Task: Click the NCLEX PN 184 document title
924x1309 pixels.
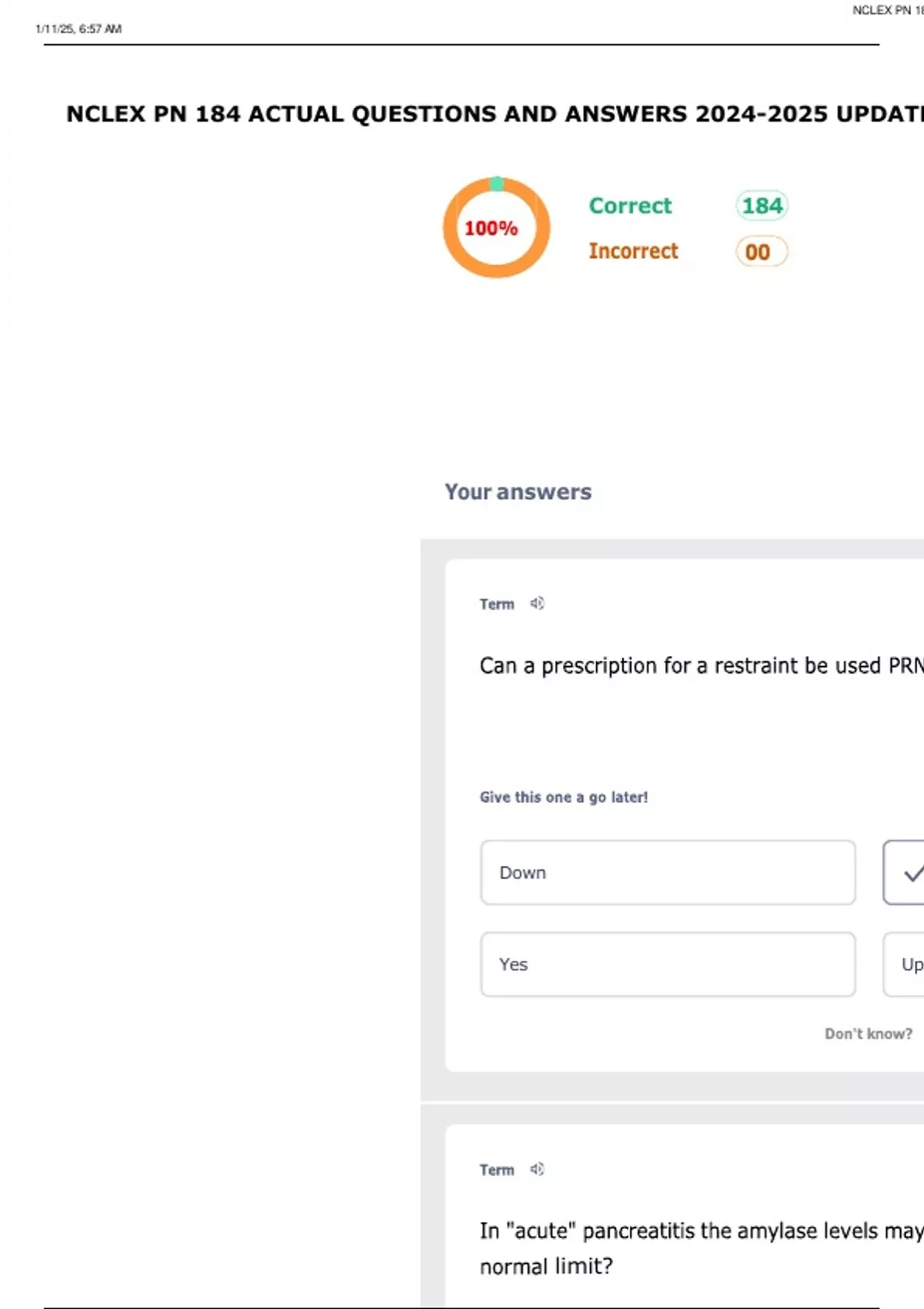Action: (x=494, y=114)
